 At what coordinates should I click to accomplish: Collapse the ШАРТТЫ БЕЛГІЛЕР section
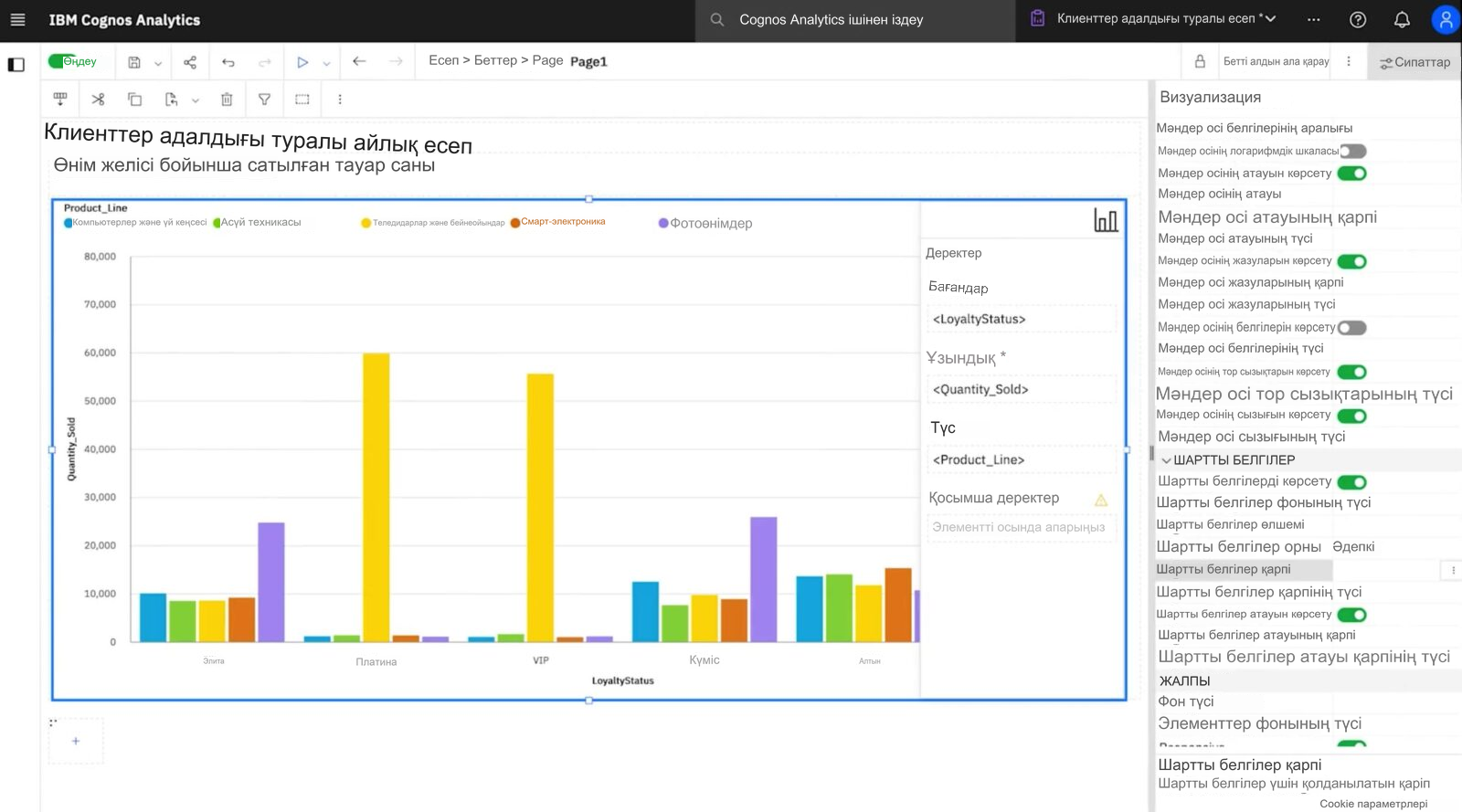point(1167,460)
